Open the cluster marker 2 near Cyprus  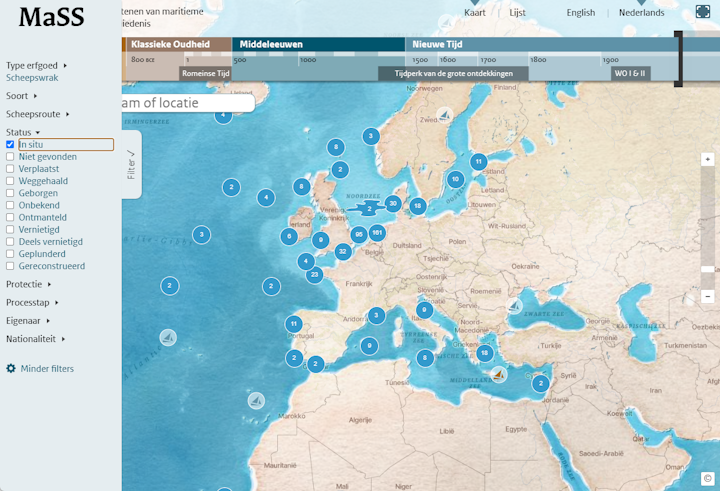(541, 383)
